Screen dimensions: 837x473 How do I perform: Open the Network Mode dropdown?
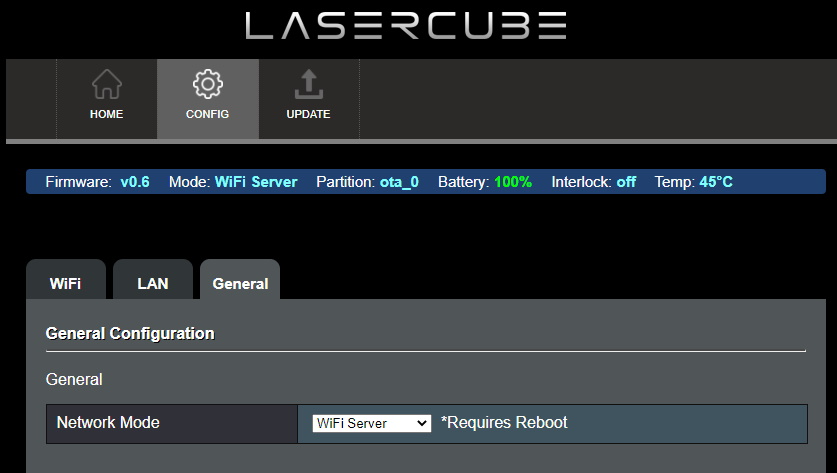(x=371, y=423)
